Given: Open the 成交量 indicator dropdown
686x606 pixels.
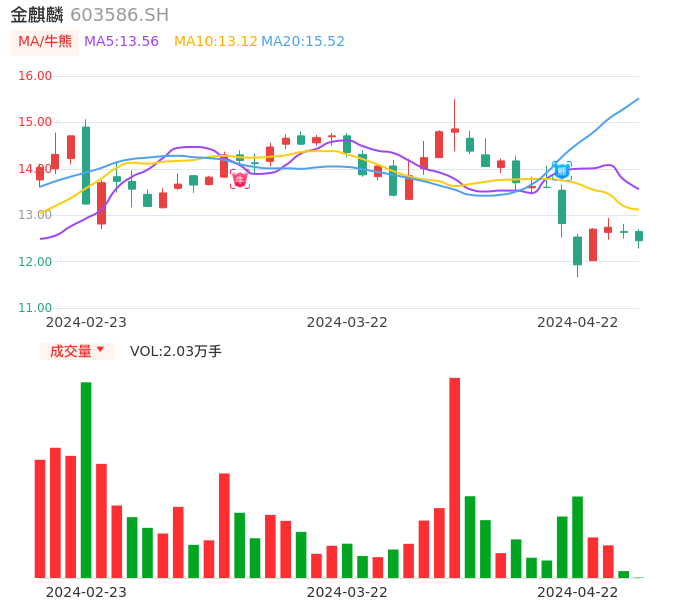Looking at the screenshot, I should [77, 351].
